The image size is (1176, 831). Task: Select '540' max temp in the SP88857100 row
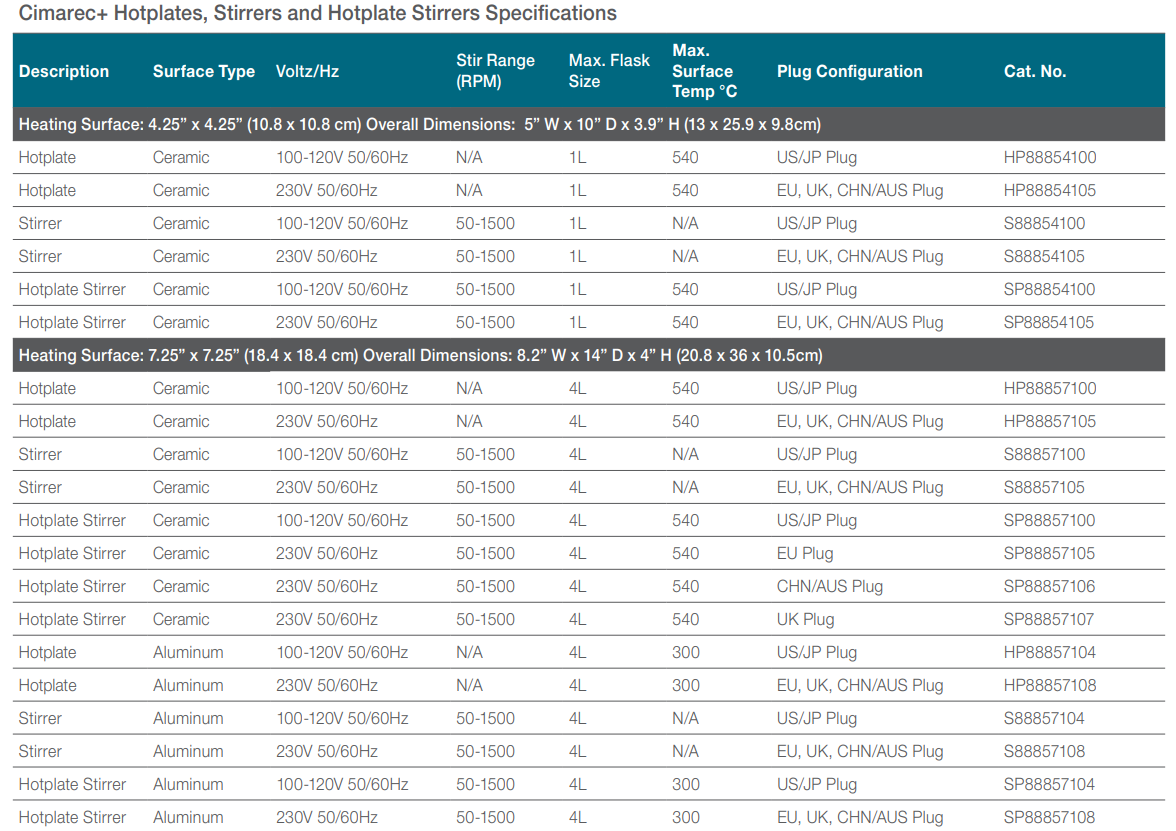click(x=686, y=520)
